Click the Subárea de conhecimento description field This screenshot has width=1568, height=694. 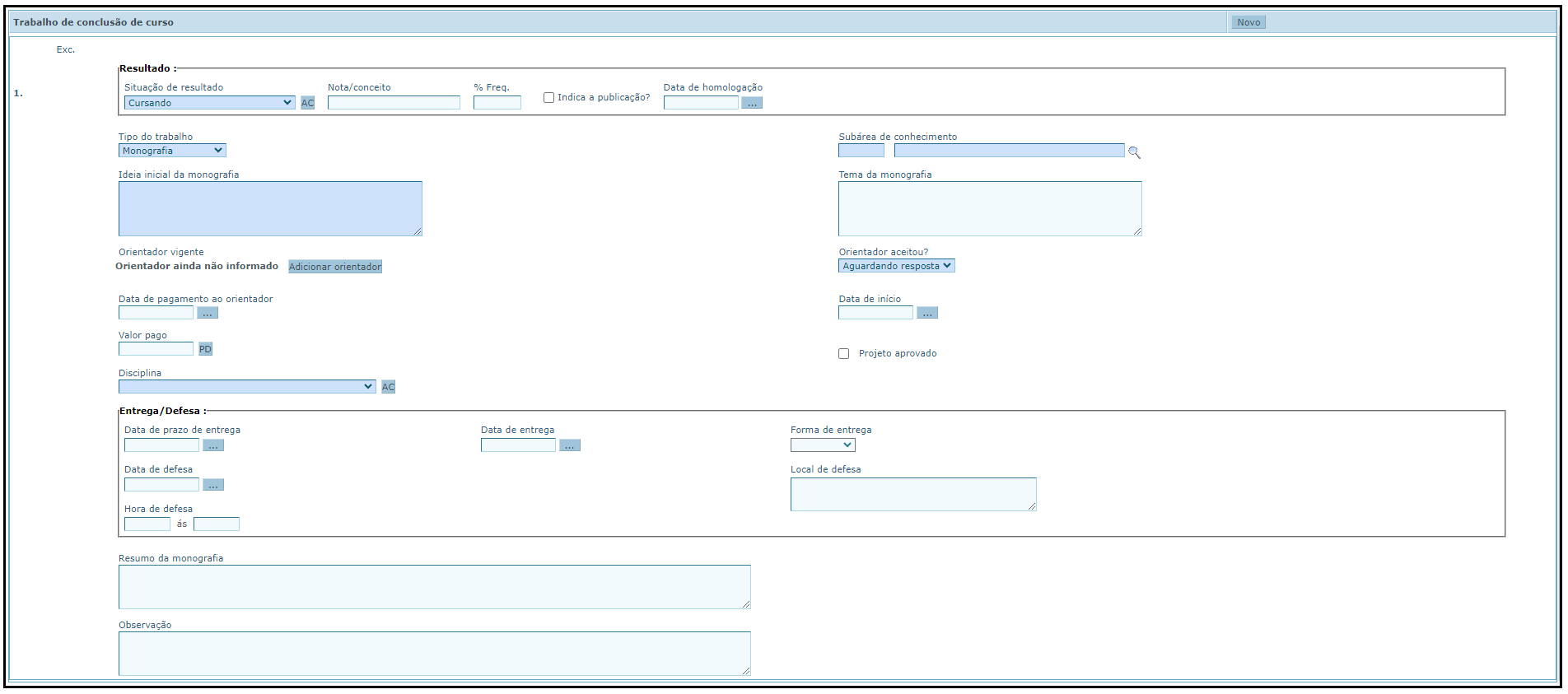click(1009, 151)
